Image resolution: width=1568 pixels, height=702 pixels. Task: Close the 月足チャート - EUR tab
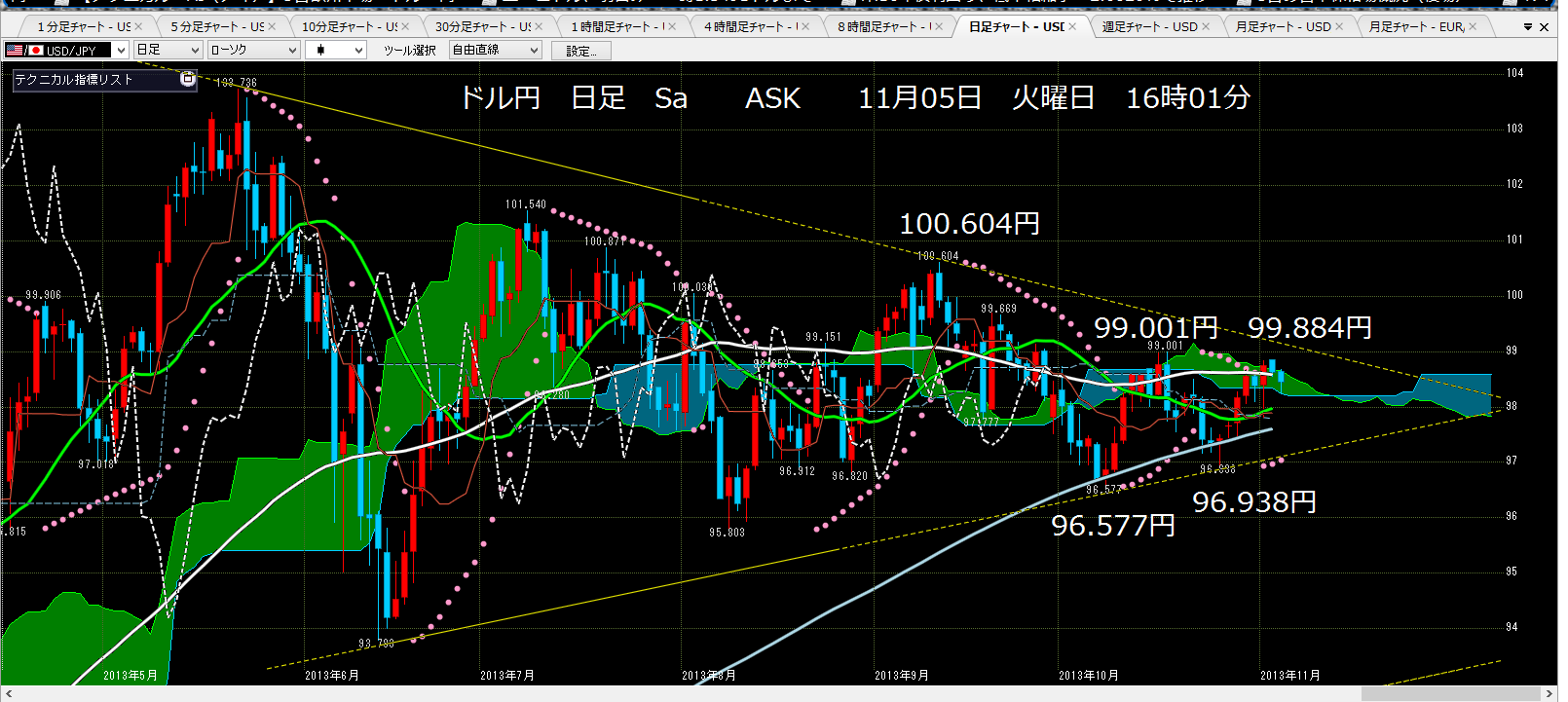tap(1473, 26)
